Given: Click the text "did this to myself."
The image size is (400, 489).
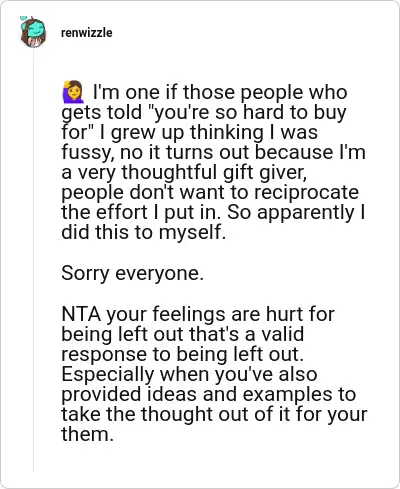Looking at the screenshot, I should (x=144, y=232).
